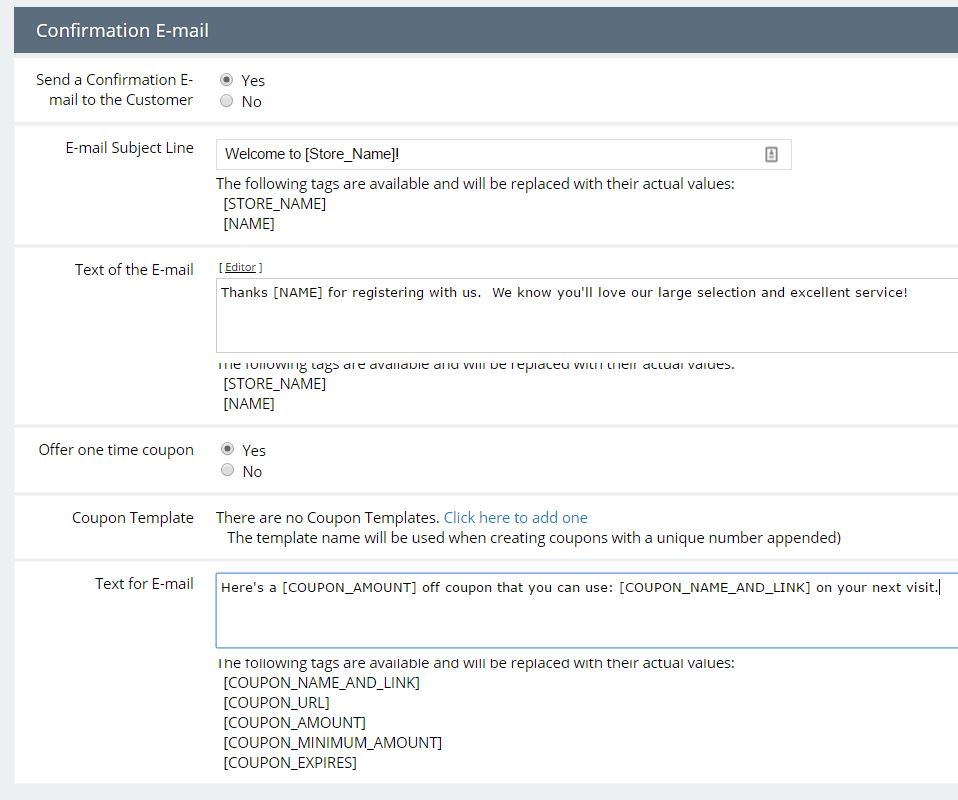Click the E-mail Subject Line label

pos(130,148)
